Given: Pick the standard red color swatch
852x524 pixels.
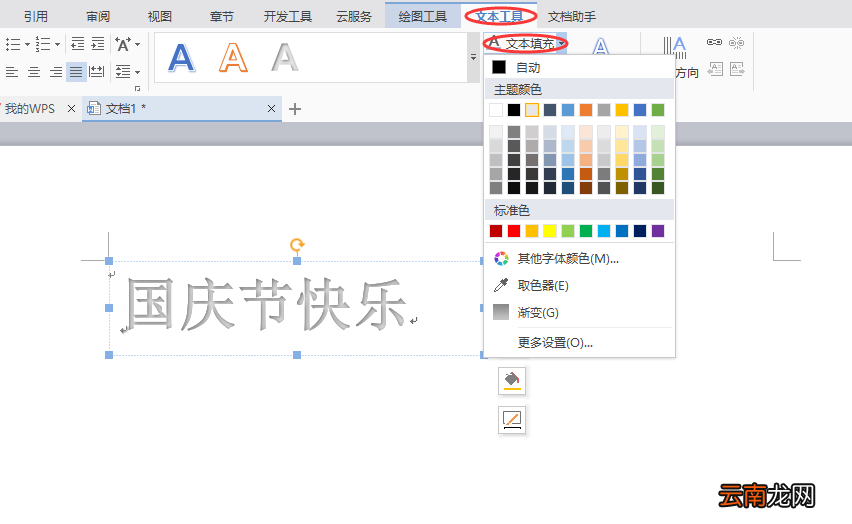Looking at the screenshot, I should tap(514, 231).
